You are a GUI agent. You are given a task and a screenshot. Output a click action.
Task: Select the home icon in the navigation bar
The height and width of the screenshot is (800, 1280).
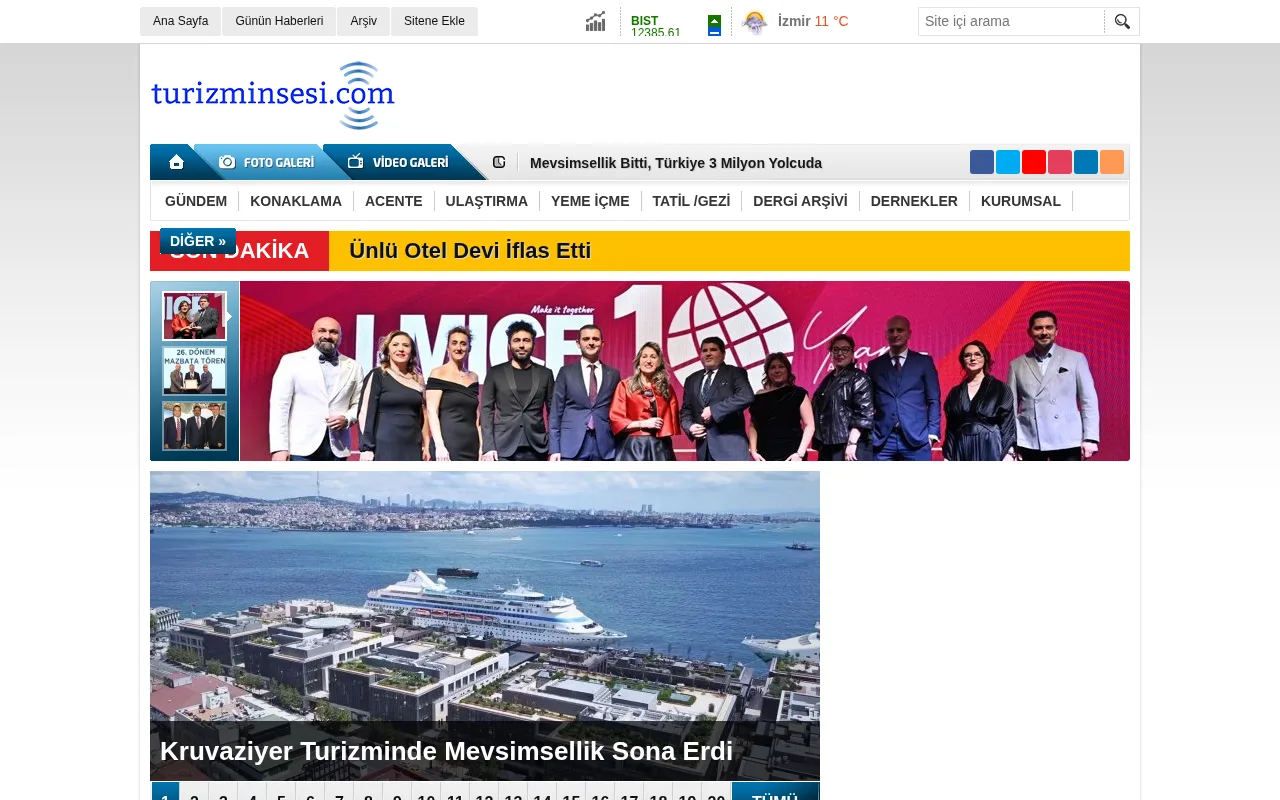point(176,162)
